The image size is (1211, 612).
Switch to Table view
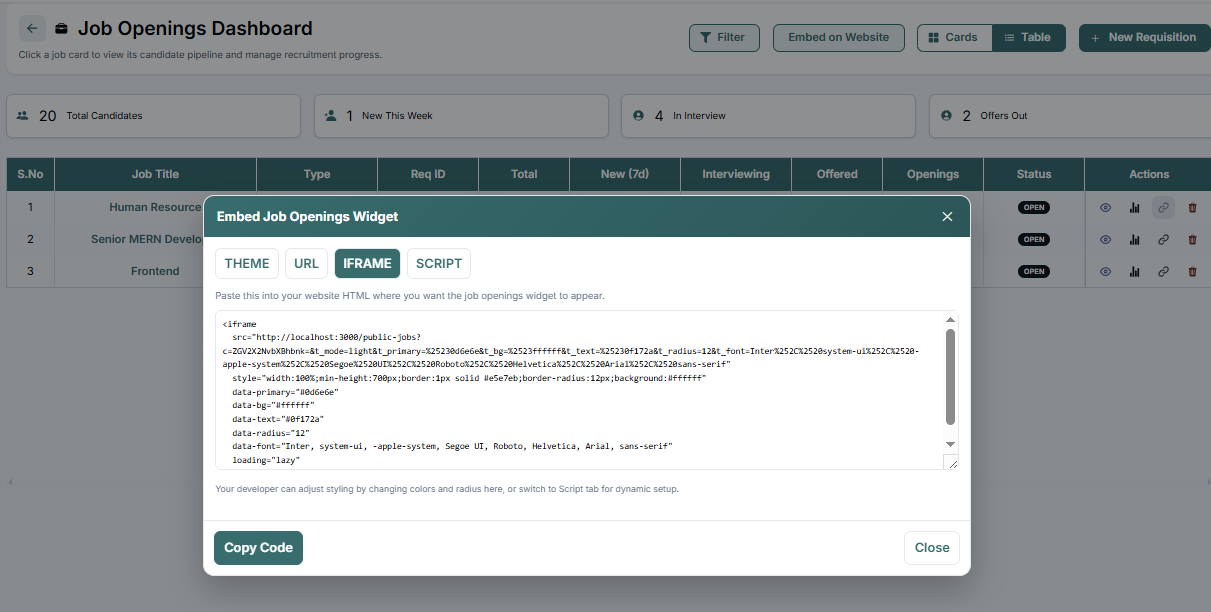[1028, 38]
